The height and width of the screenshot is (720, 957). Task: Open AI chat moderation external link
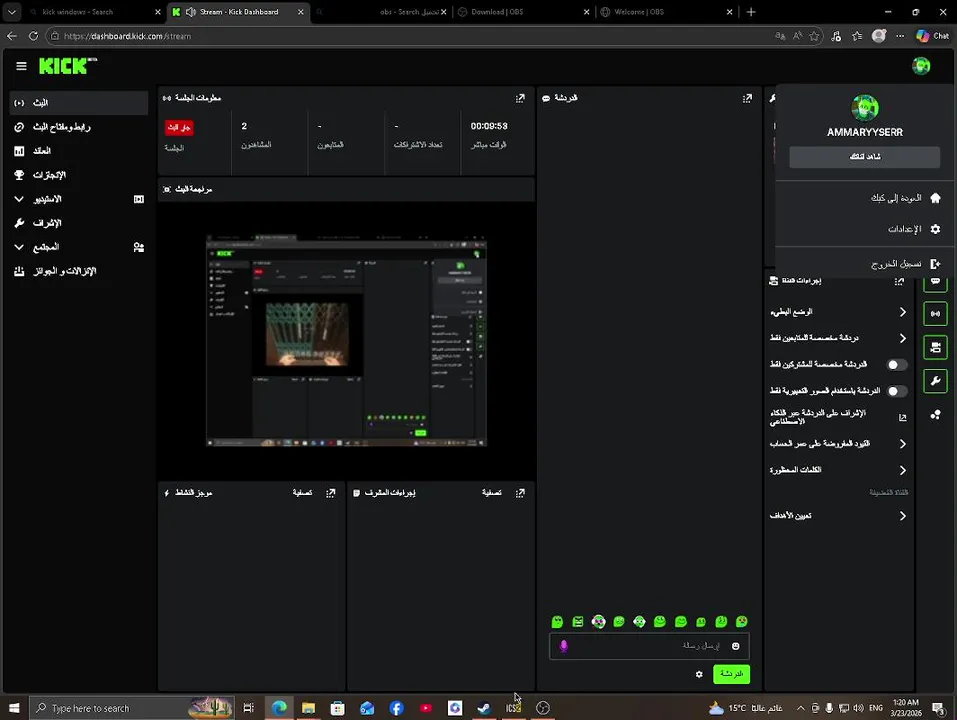pos(903,418)
